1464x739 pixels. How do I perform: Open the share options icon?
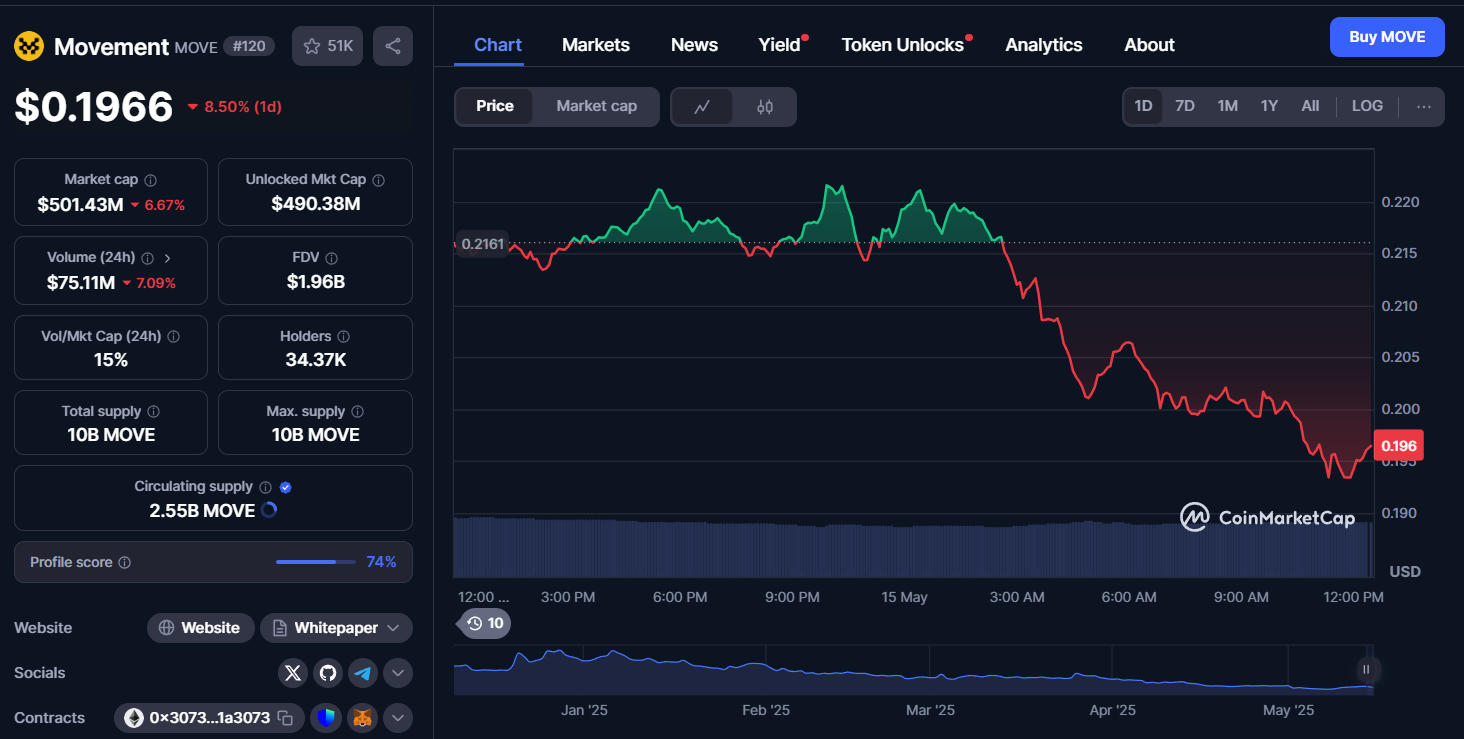(393, 46)
